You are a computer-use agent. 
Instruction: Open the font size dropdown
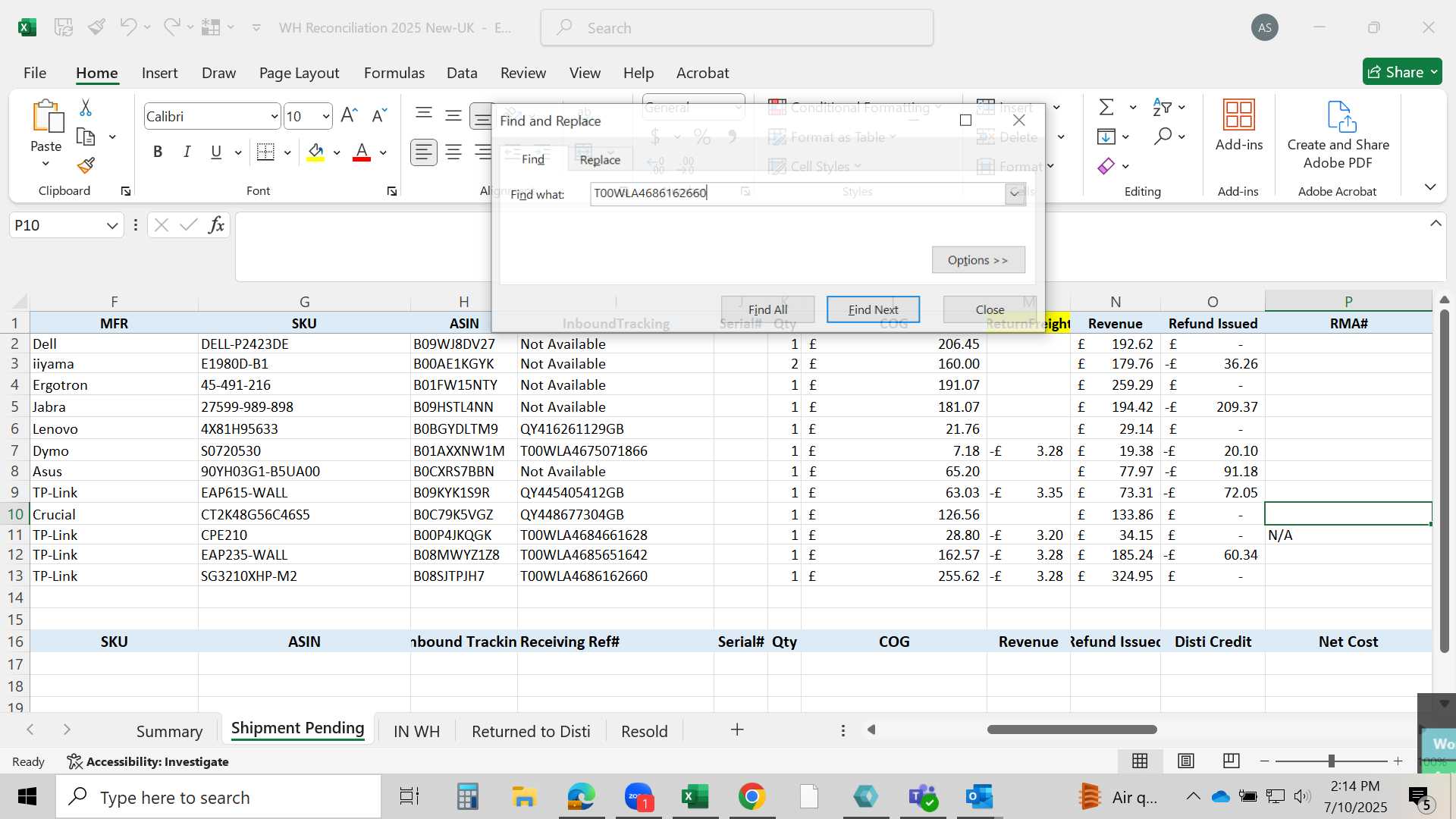pyautogui.click(x=326, y=116)
